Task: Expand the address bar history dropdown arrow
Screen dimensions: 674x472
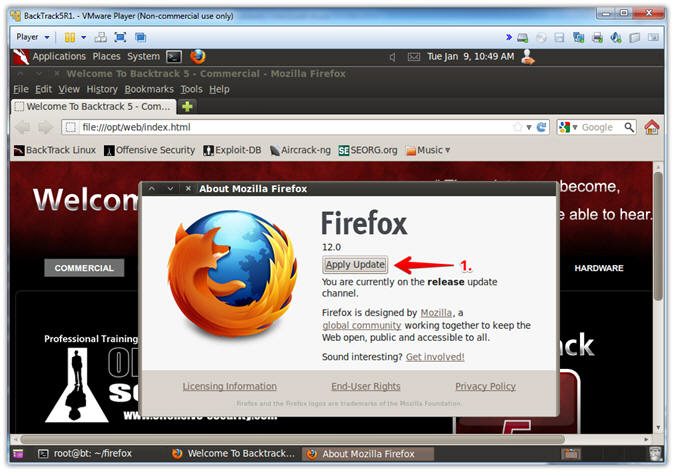Action: click(529, 128)
